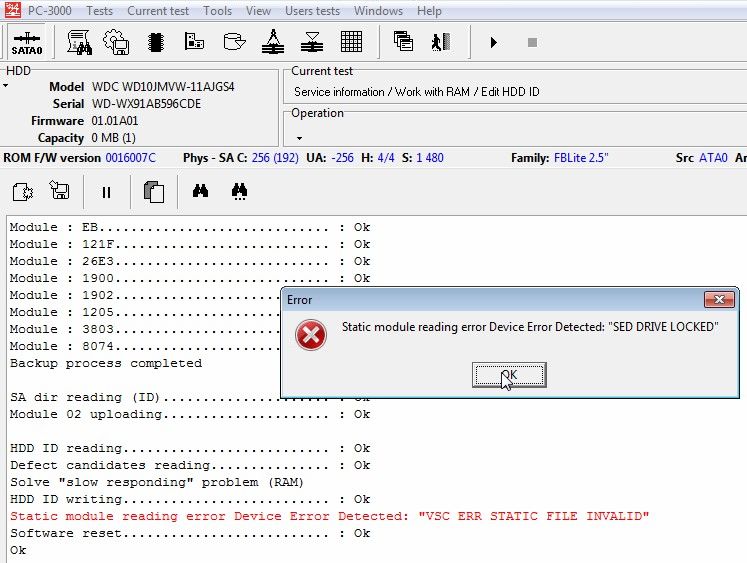Click the HDD ID reading log line
Screen dimensions: 747x563
pyautogui.click(x=190, y=449)
